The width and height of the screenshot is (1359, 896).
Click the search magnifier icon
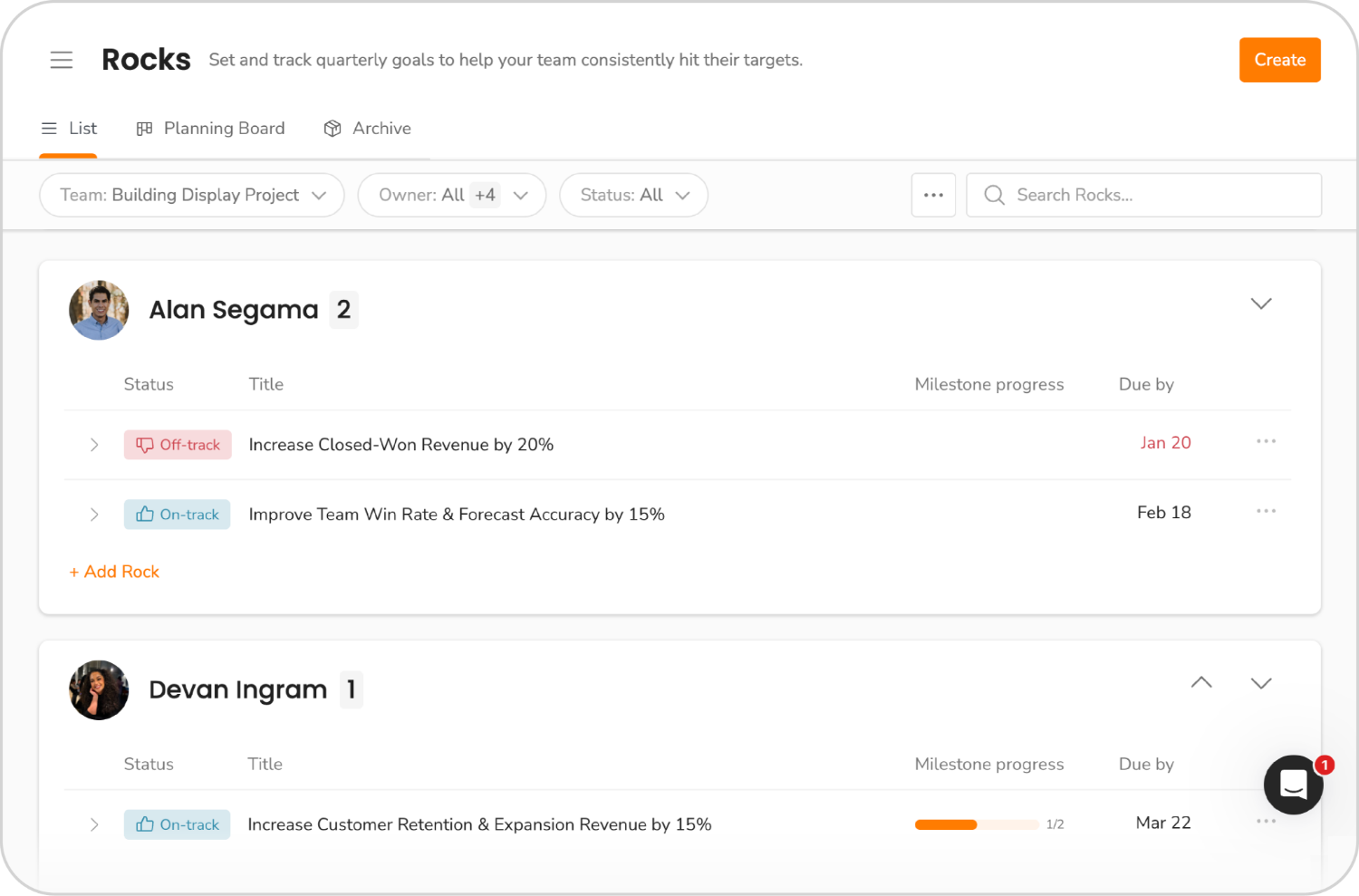click(994, 195)
